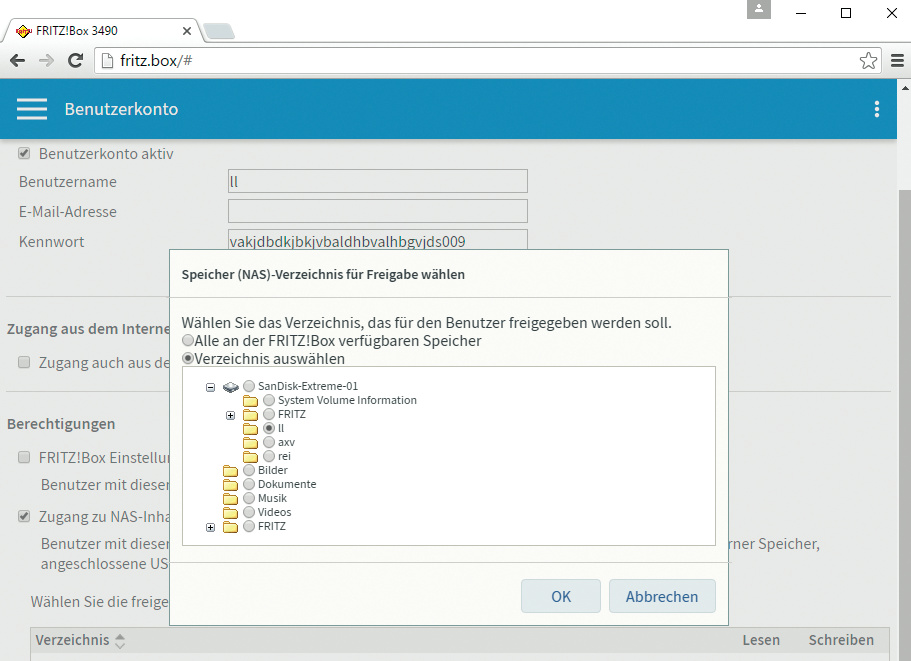
Task: Click the Musik folder icon
Action: tap(231, 498)
